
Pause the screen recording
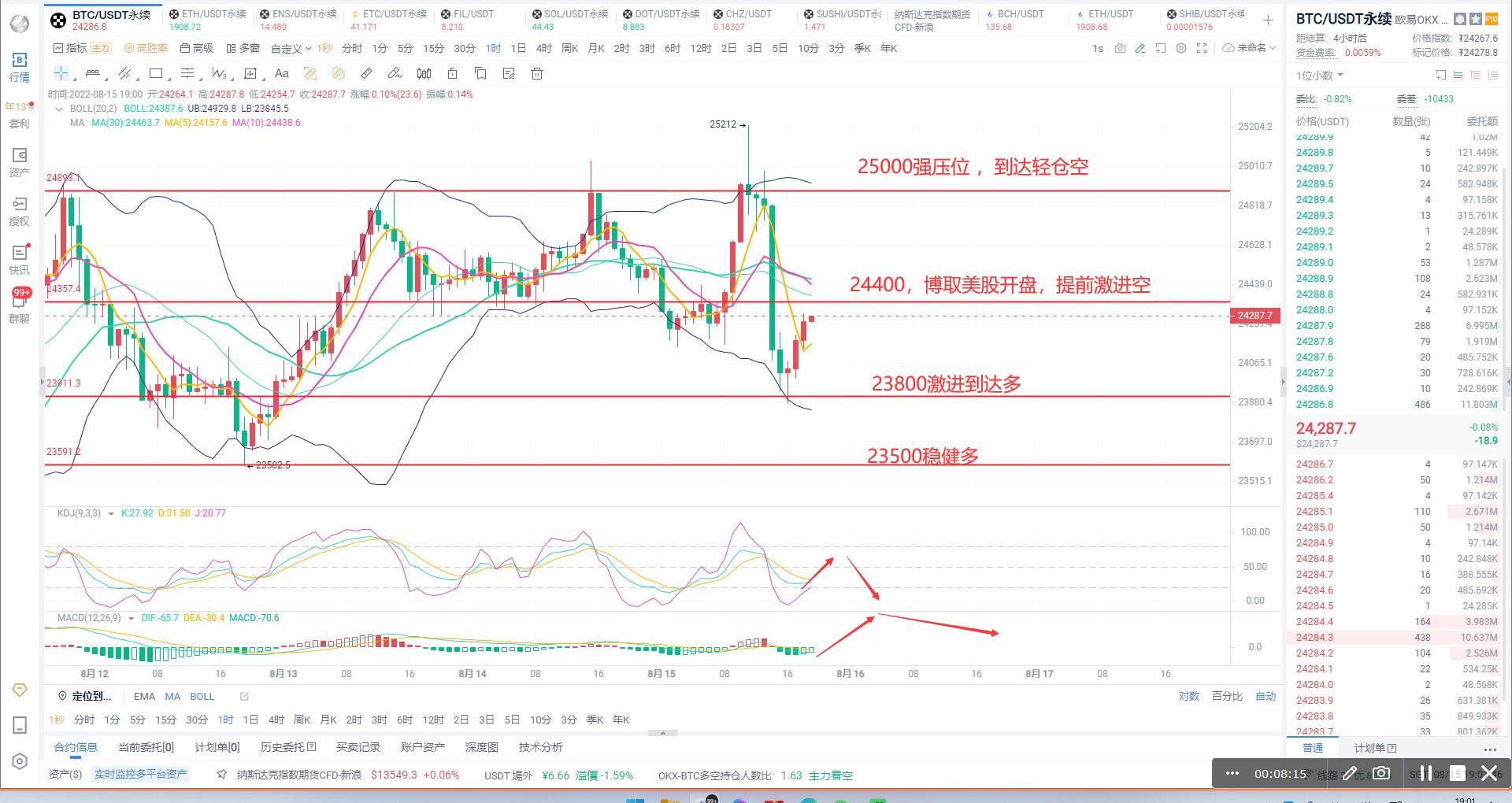coord(1425,774)
